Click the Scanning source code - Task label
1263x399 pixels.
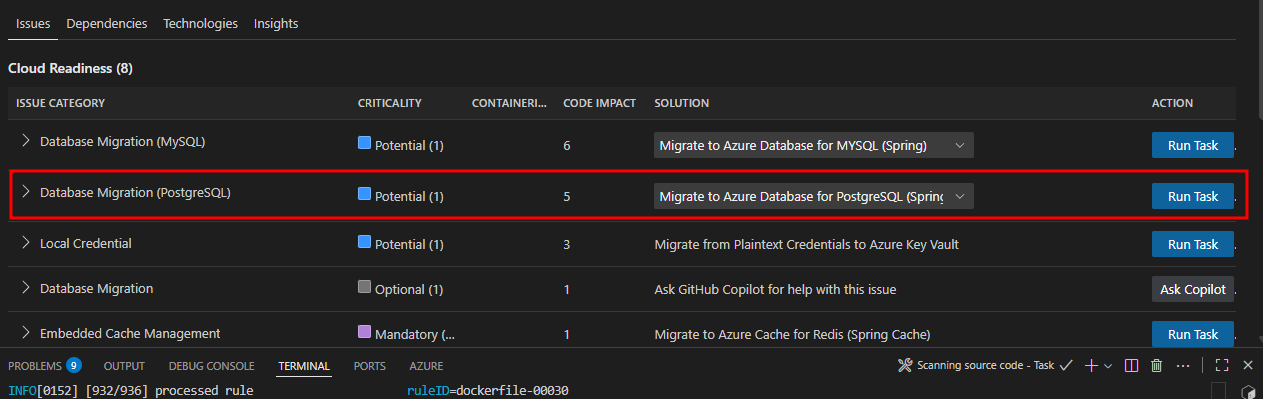pos(985,366)
